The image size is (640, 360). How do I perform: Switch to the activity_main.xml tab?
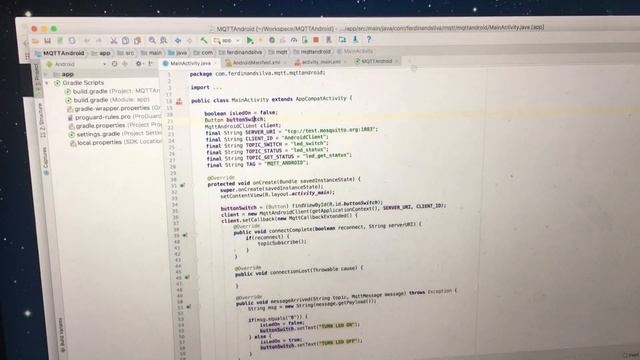click(321, 62)
